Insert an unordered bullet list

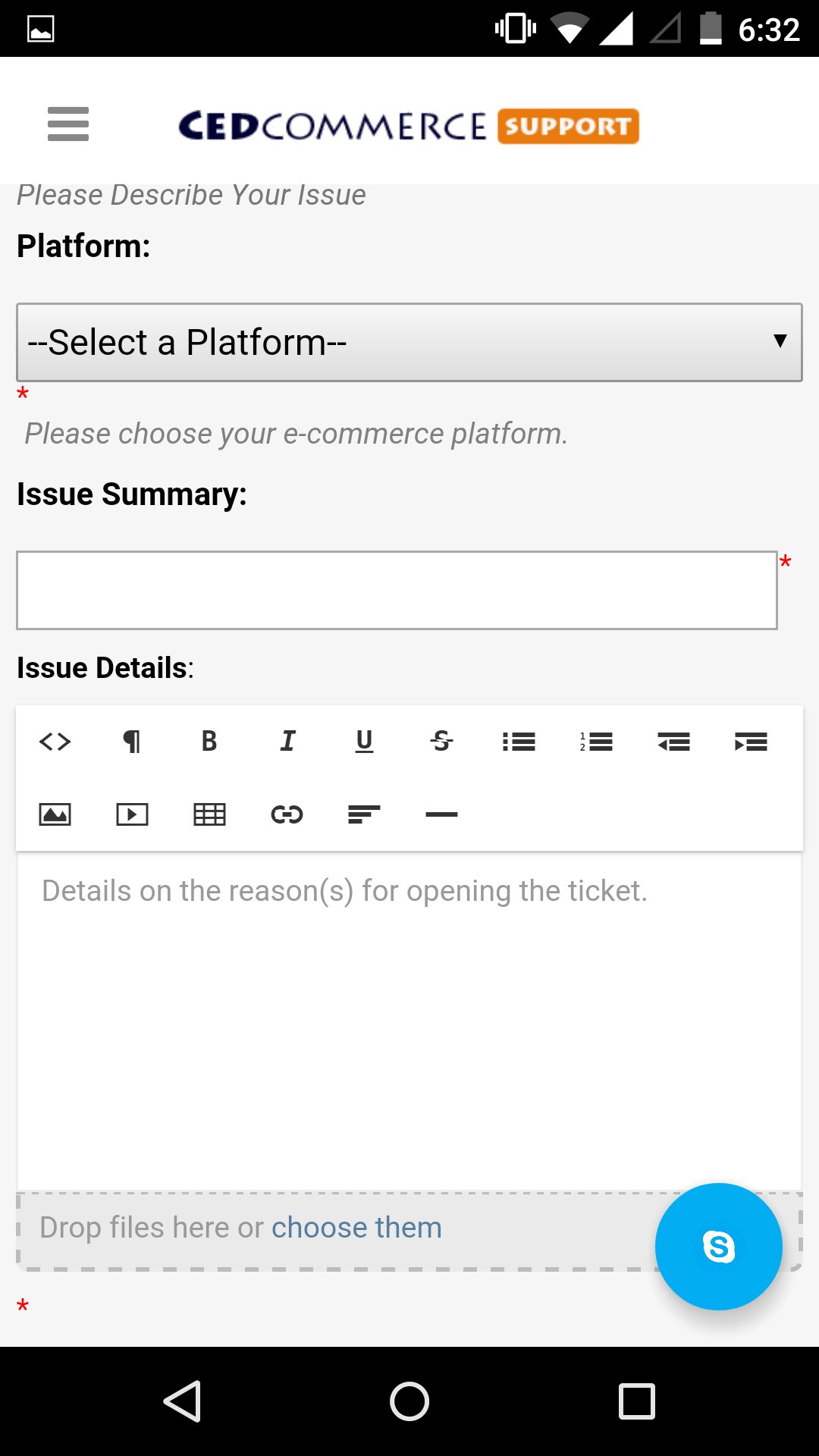click(519, 741)
